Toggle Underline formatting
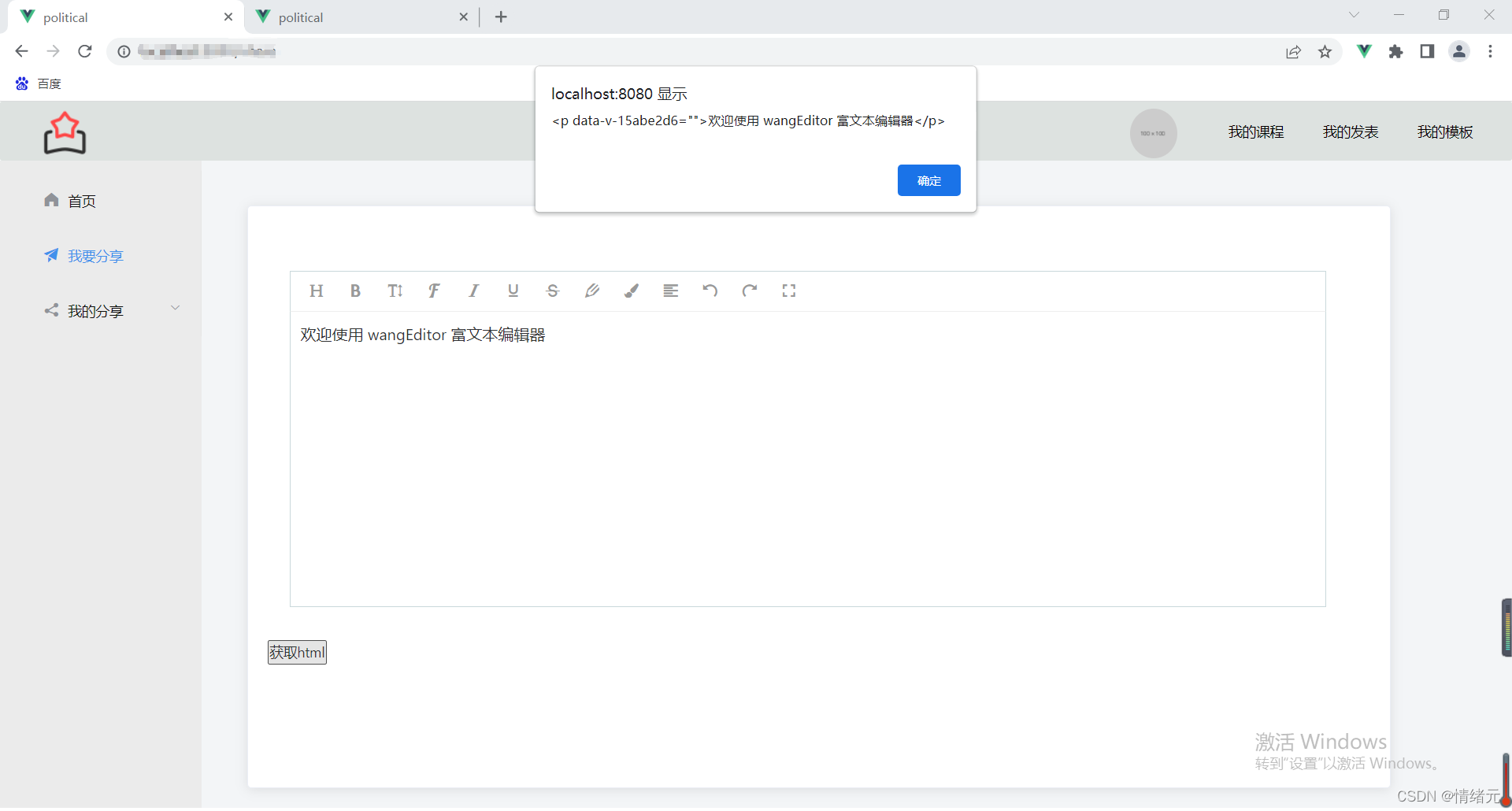 (513, 291)
